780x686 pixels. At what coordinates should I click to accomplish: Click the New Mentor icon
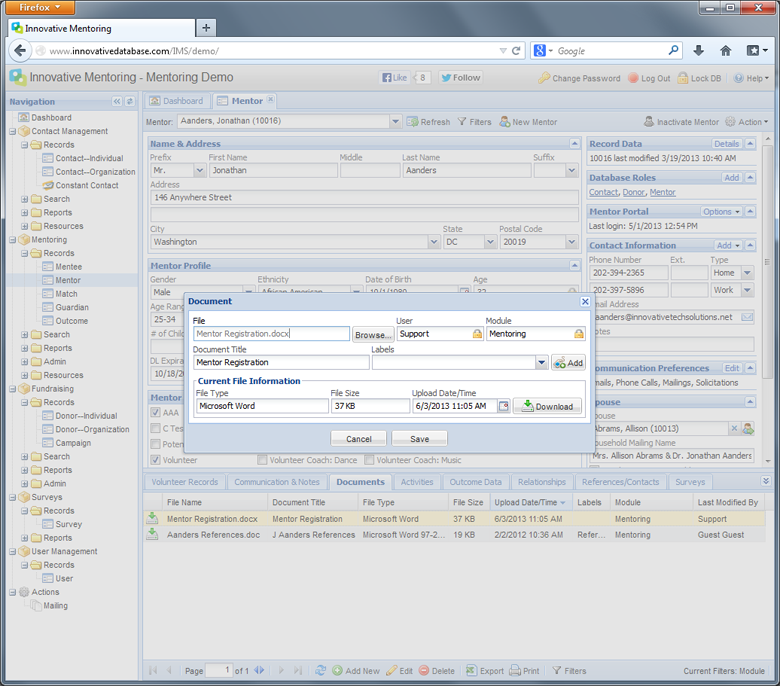505,122
